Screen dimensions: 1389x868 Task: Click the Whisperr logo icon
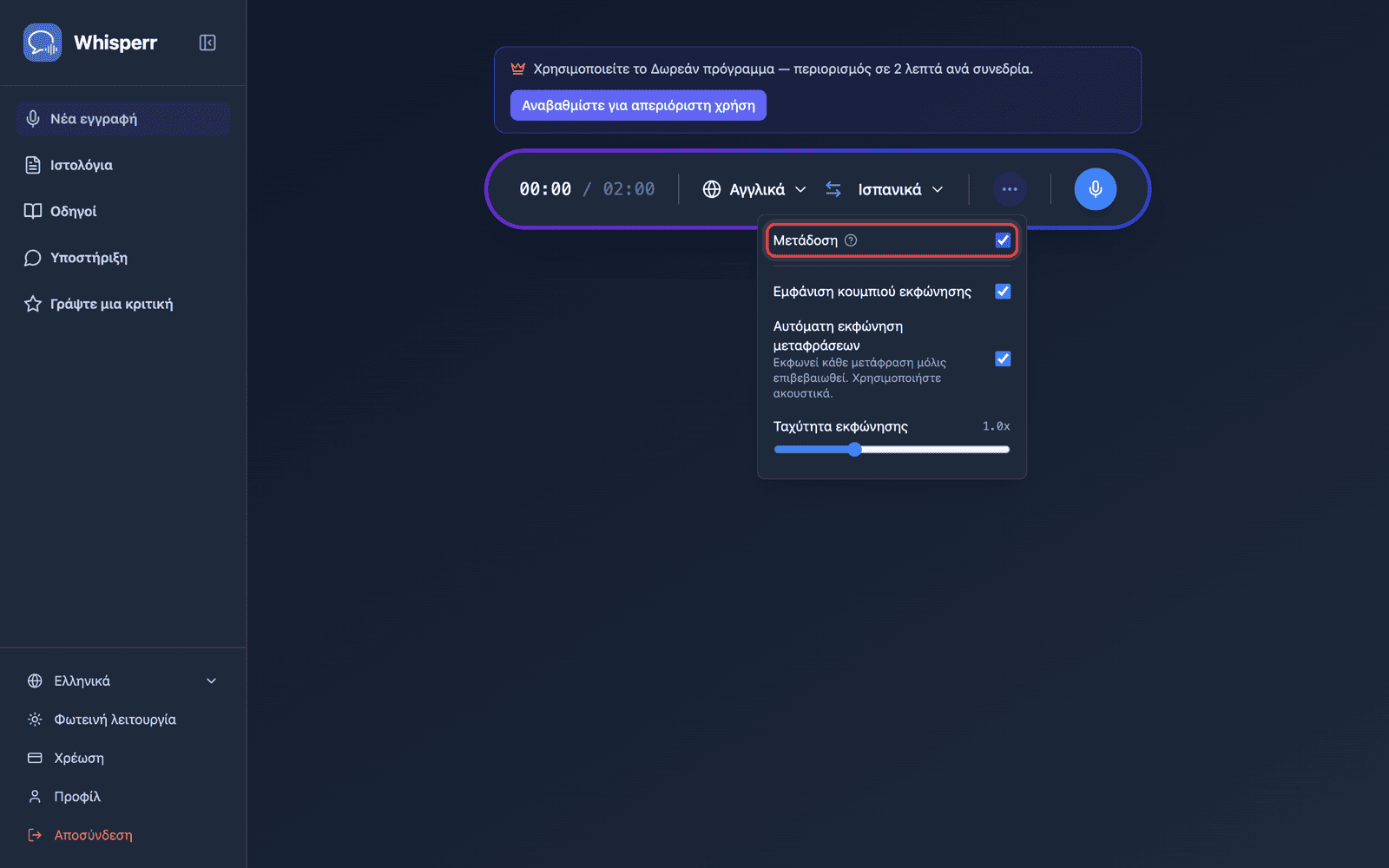tap(43, 43)
